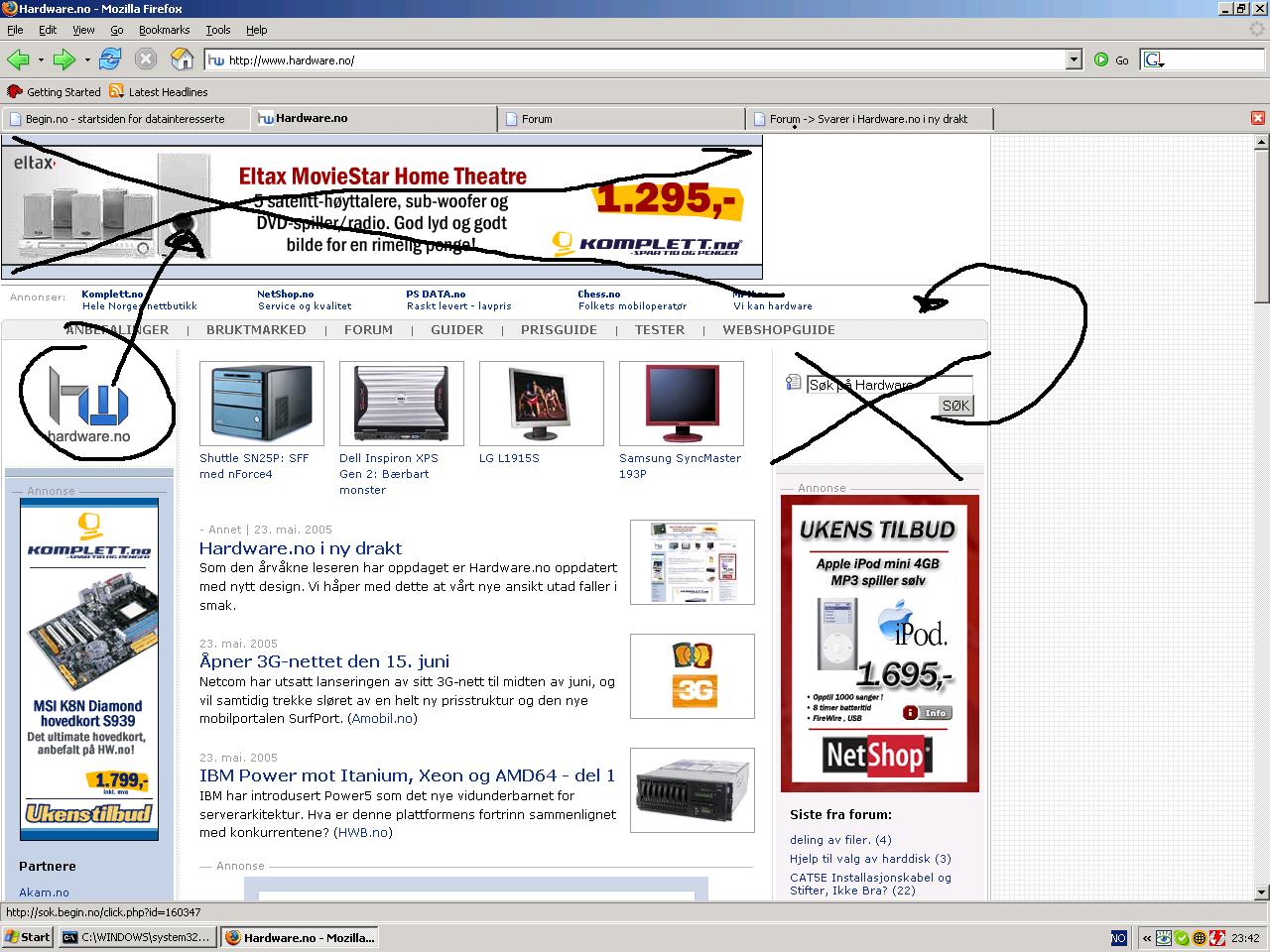This screenshot has height=952, width=1270.
Task: Open the Google search engine selector
Action: (x=1153, y=60)
